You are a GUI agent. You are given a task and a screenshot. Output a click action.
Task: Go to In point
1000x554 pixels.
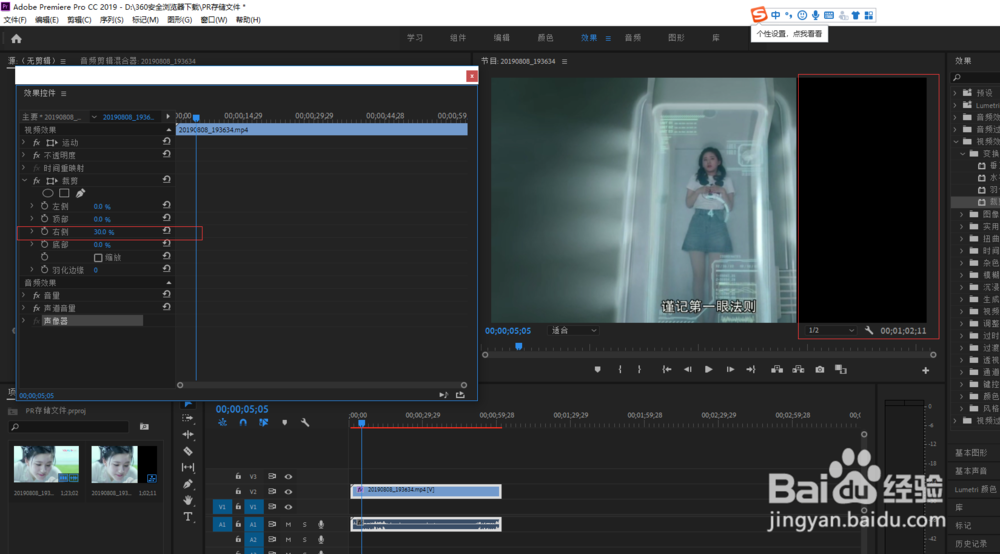point(666,370)
